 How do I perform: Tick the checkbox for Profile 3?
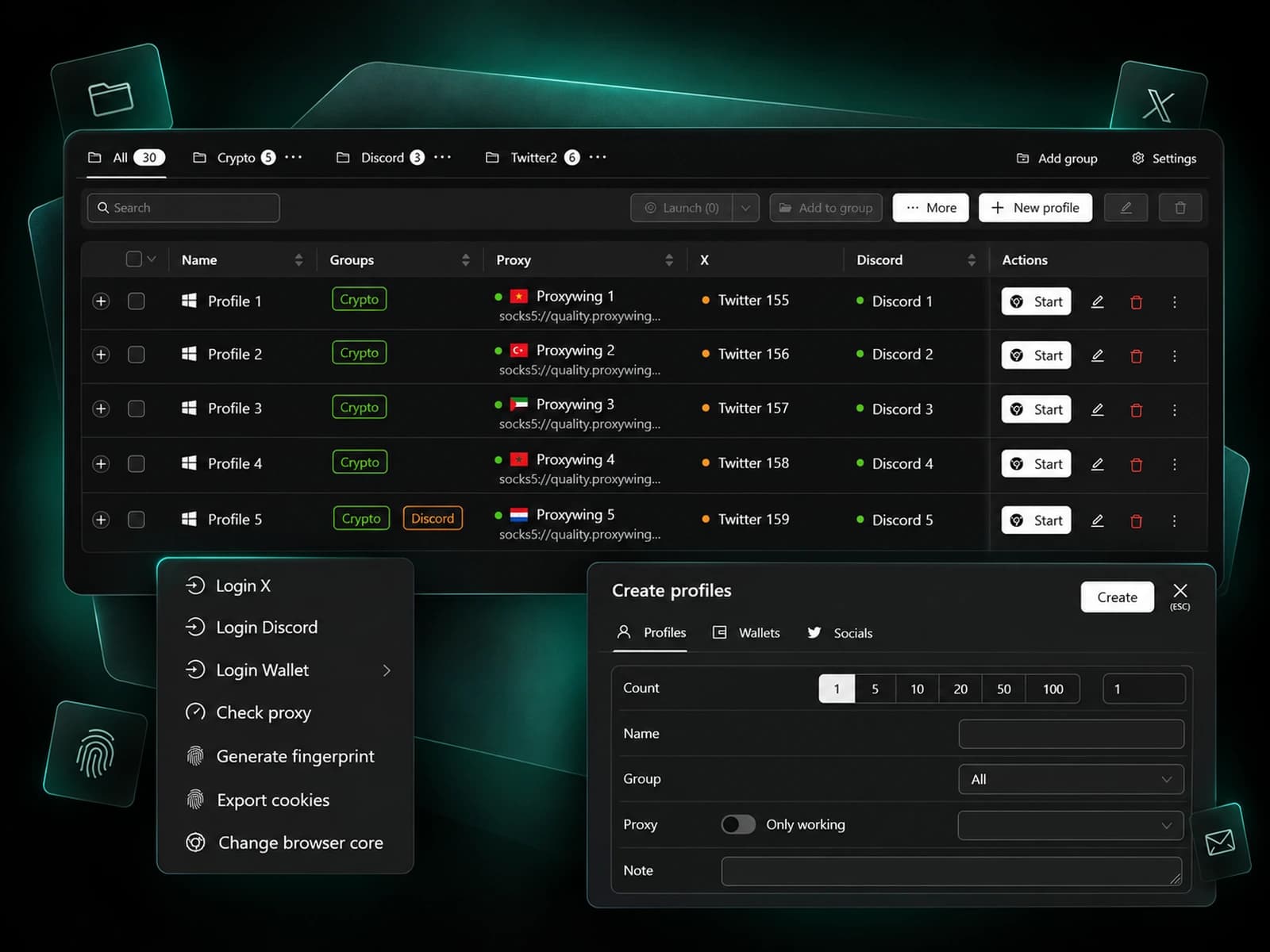[137, 409]
